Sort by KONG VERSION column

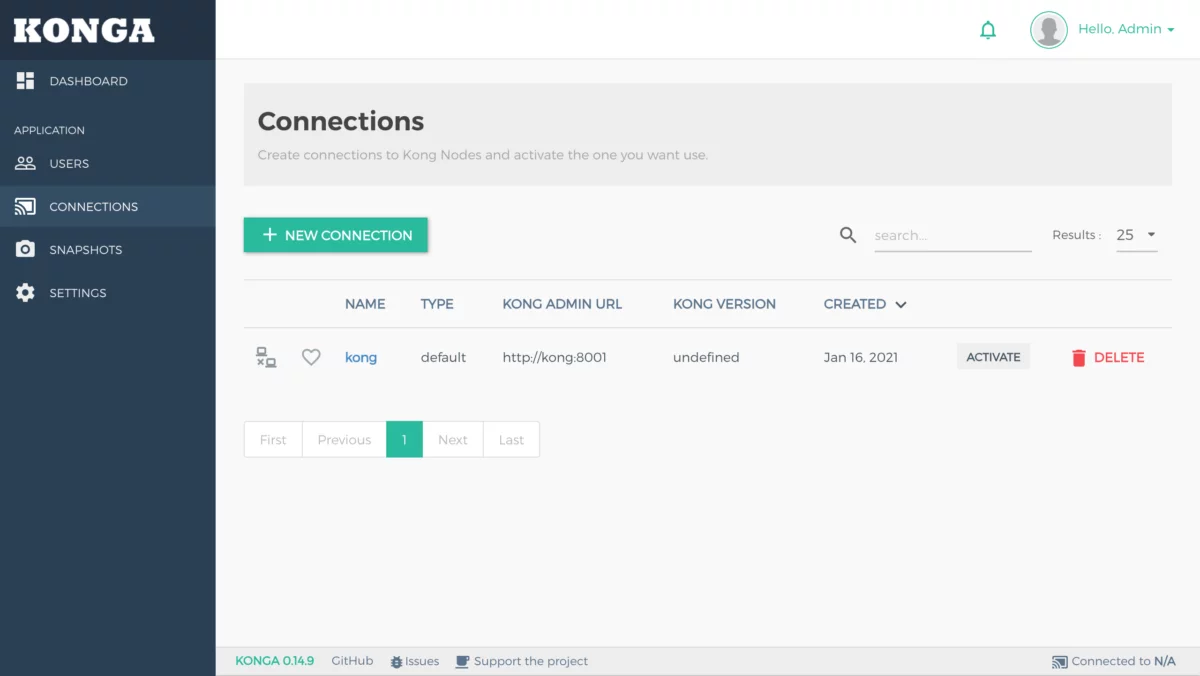tap(724, 304)
